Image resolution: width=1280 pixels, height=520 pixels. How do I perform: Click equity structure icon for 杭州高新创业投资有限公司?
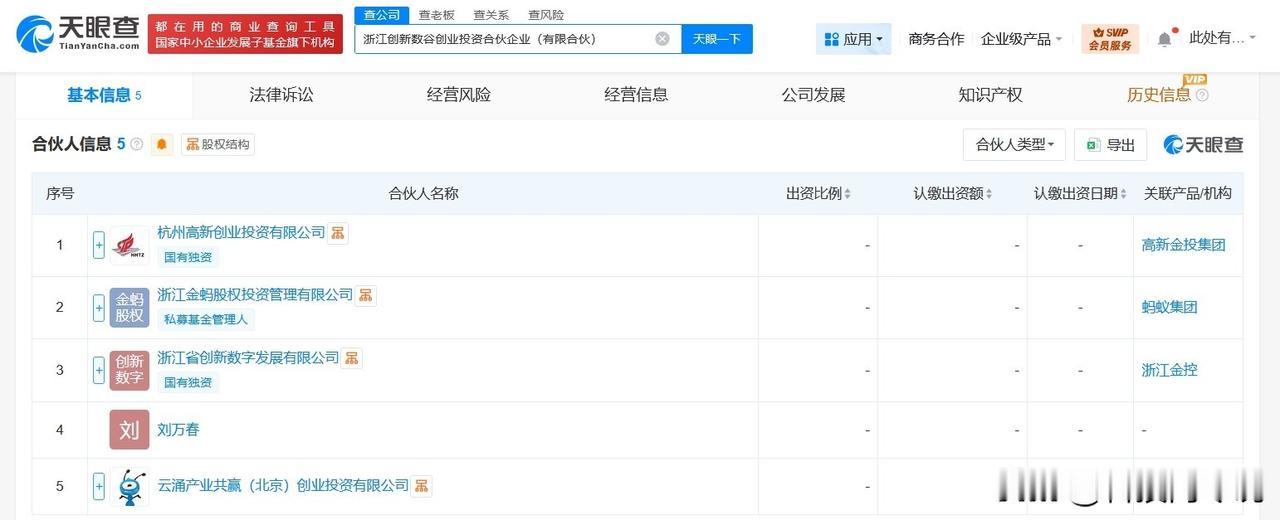pos(338,233)
